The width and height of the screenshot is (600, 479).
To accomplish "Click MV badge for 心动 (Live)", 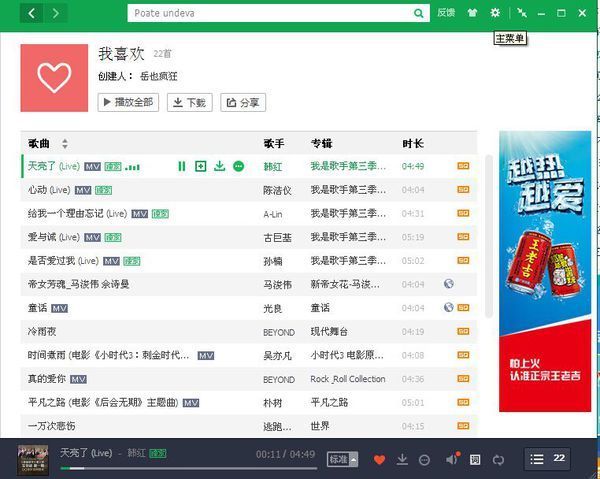I will (x=83, y=191).
